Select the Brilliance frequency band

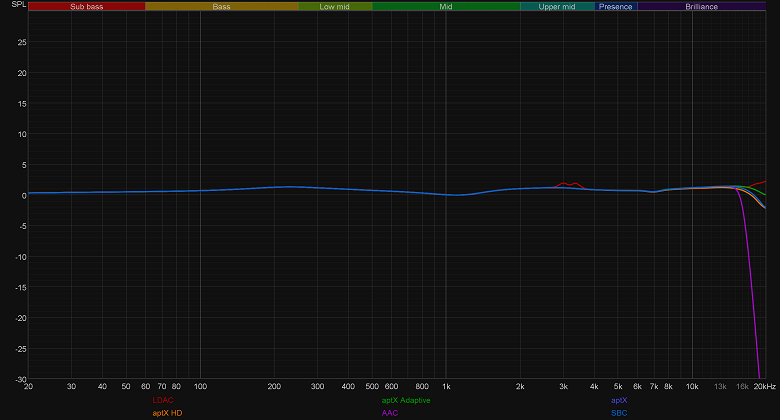click(x=701, y=6)
